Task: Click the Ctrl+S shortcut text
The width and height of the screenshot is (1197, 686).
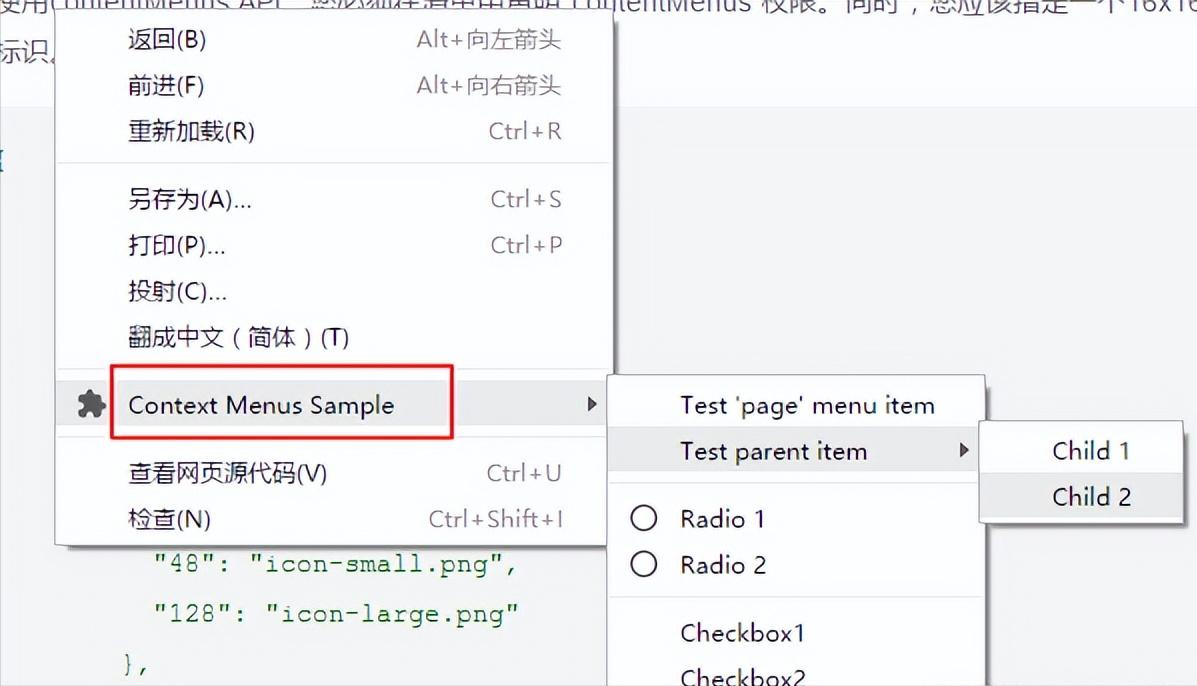Action: point(526,199)
